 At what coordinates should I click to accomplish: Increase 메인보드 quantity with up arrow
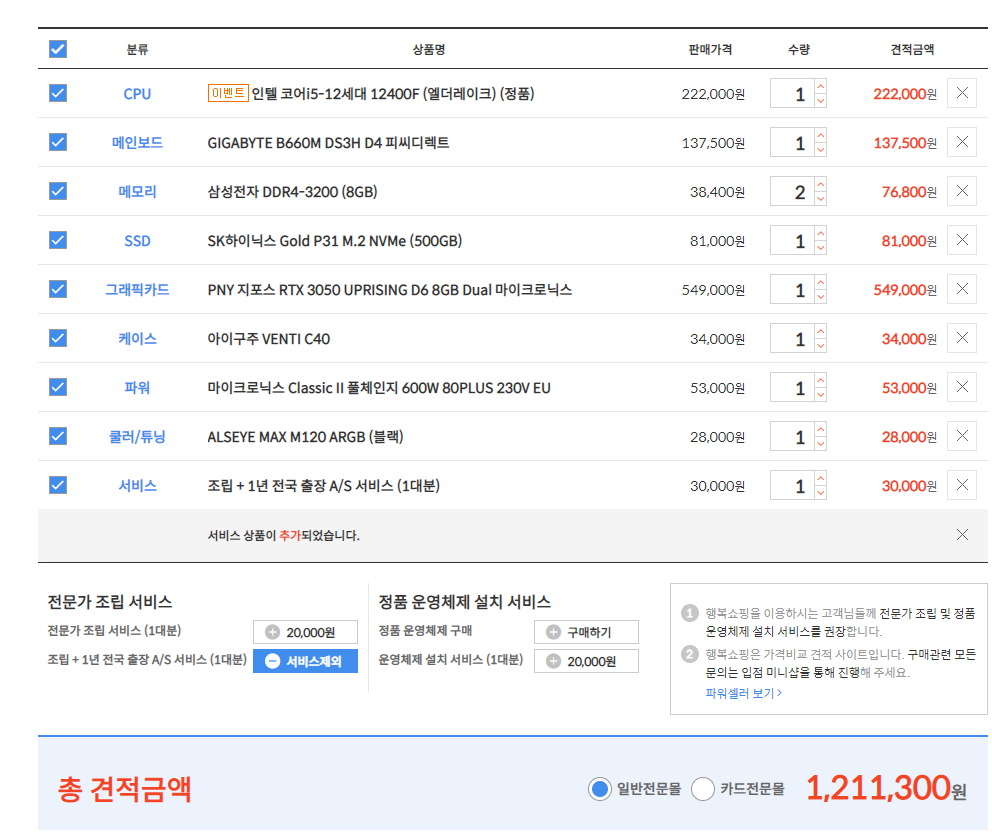[821, 135]
